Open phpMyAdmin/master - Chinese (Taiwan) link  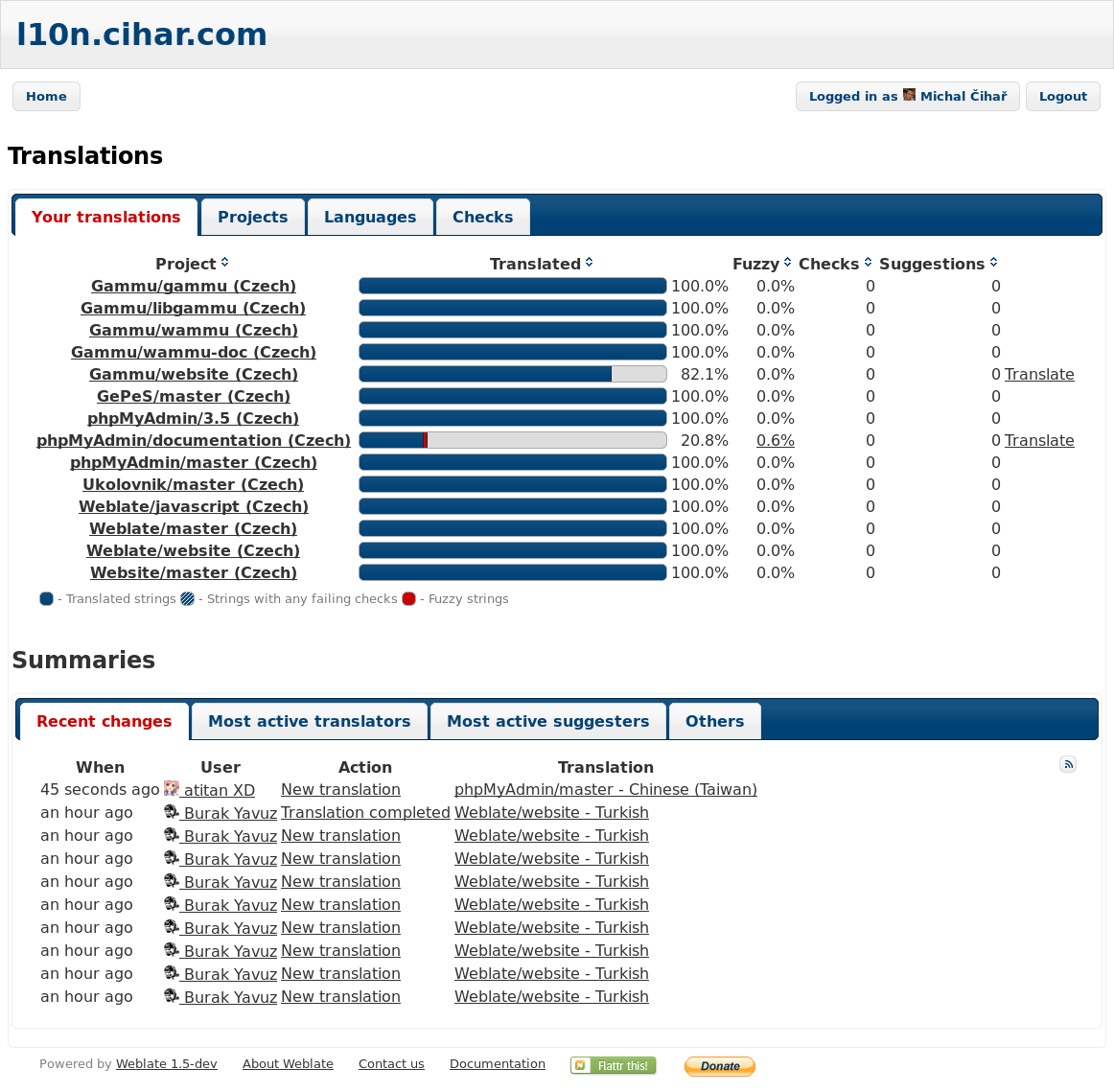(605, 789)
